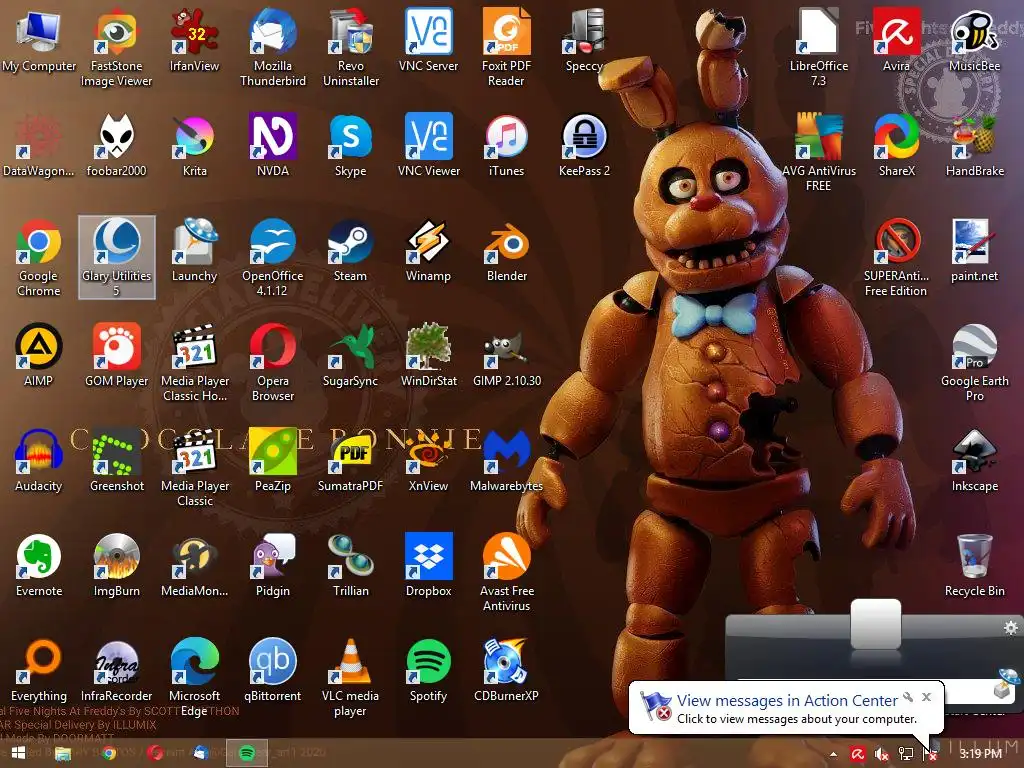Viewport: 1024px width, 768px height.
Task: Open the HandBrake desktop icon
Action: point(974,146)
